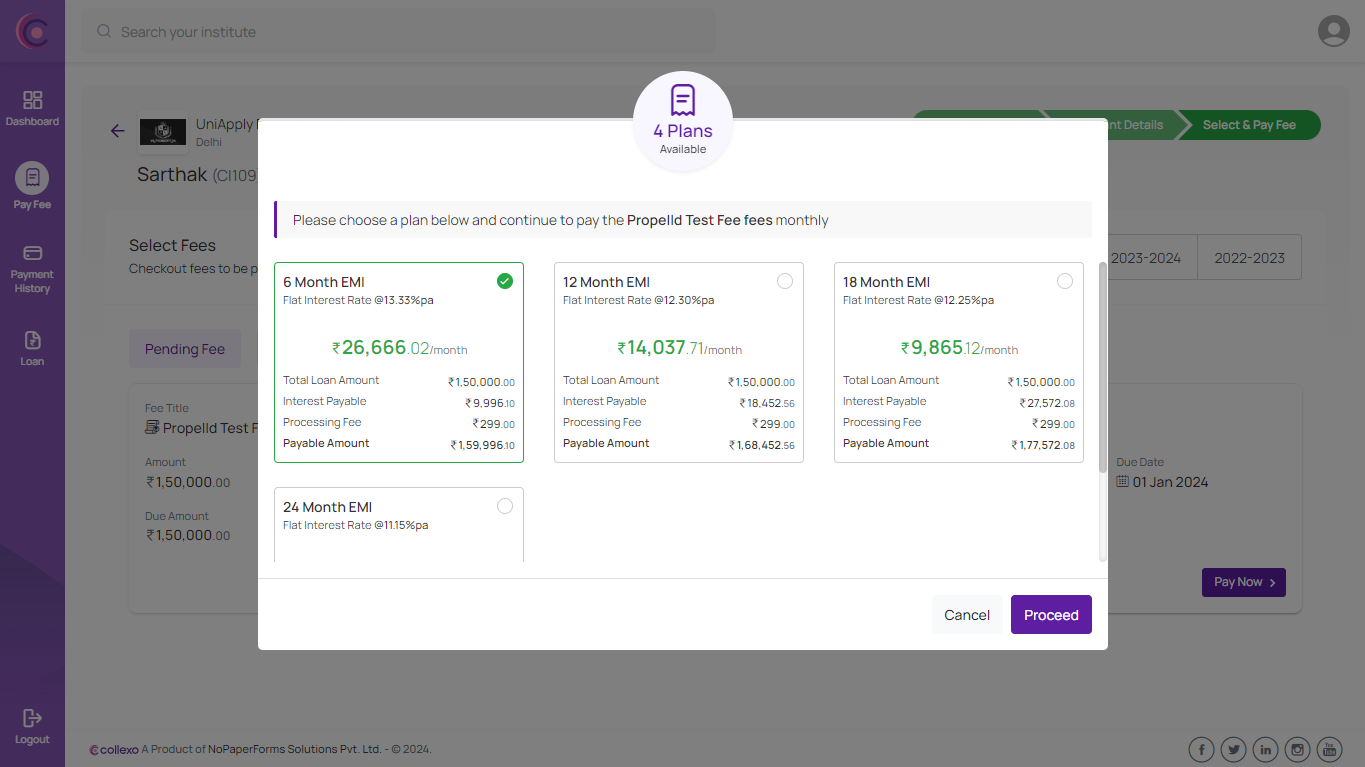The image size is (1365, 767).
Task: Select the 18 Month EMI radio button
Action: pyautogui.click(x=1065, y=281)
